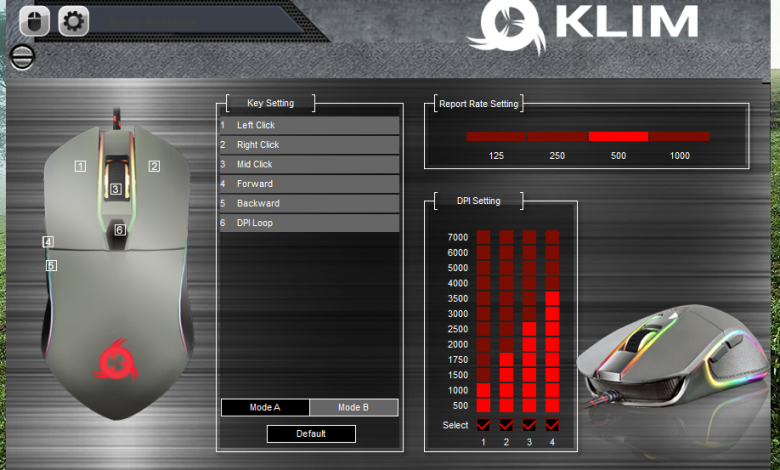This screenshot has height=470, width=780.
Task: Set DPI level 2 to 2000
Action: click(x=506, y=344)
